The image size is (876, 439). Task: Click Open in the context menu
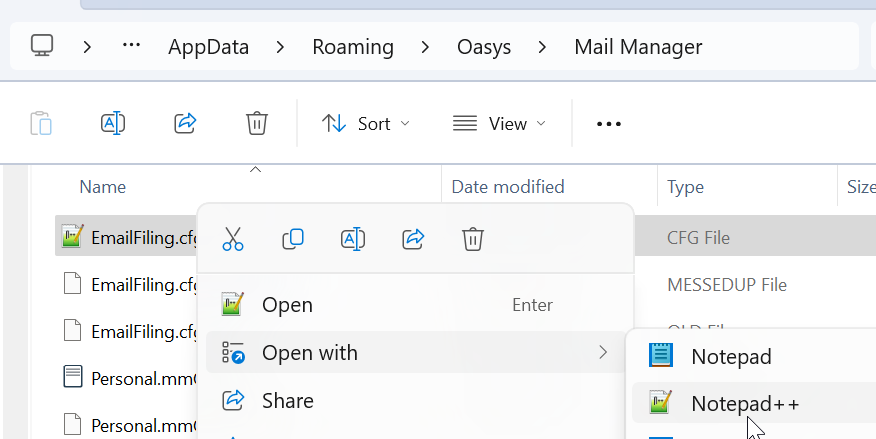pos(287,305)
